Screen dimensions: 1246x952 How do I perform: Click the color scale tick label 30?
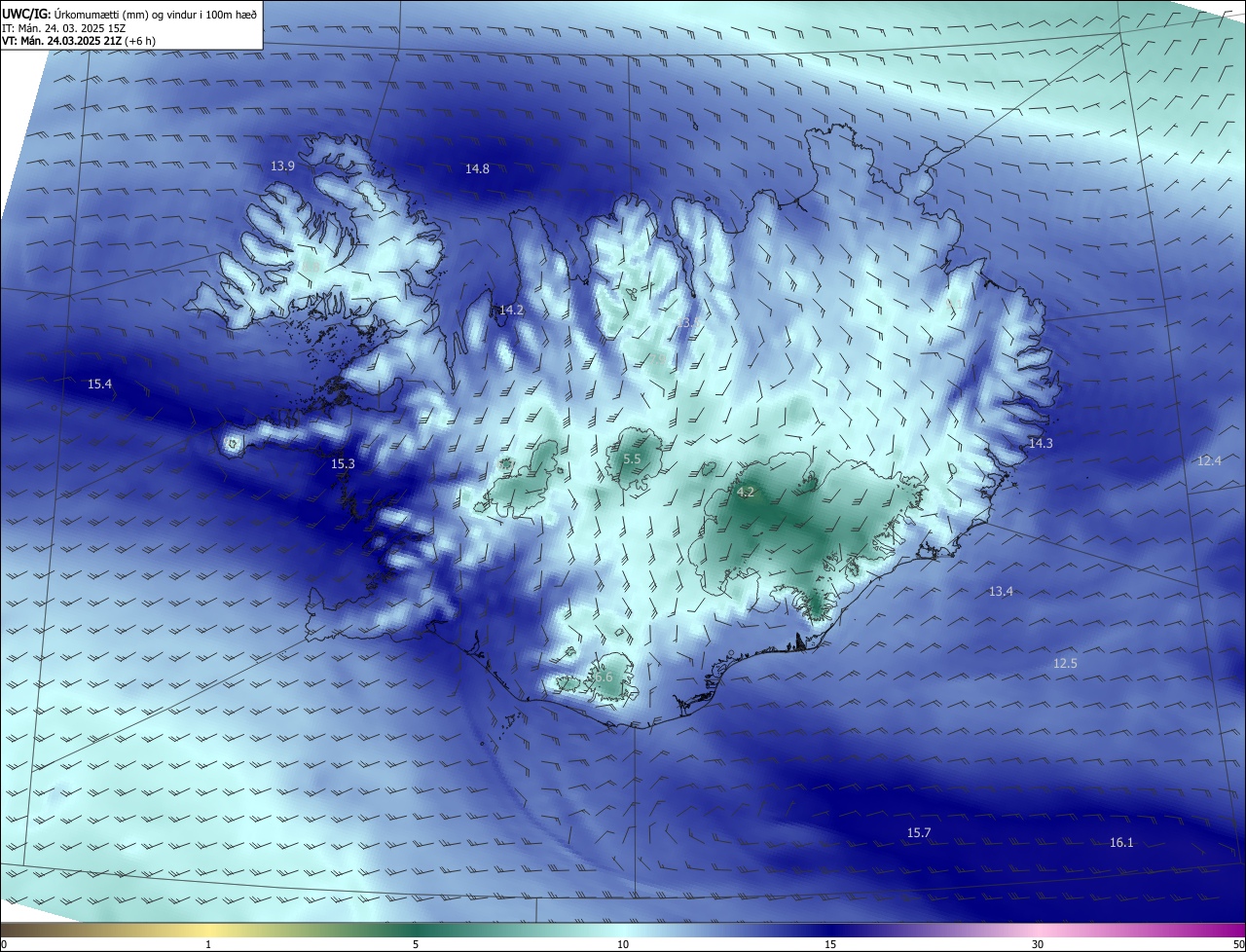(1038, 944)
